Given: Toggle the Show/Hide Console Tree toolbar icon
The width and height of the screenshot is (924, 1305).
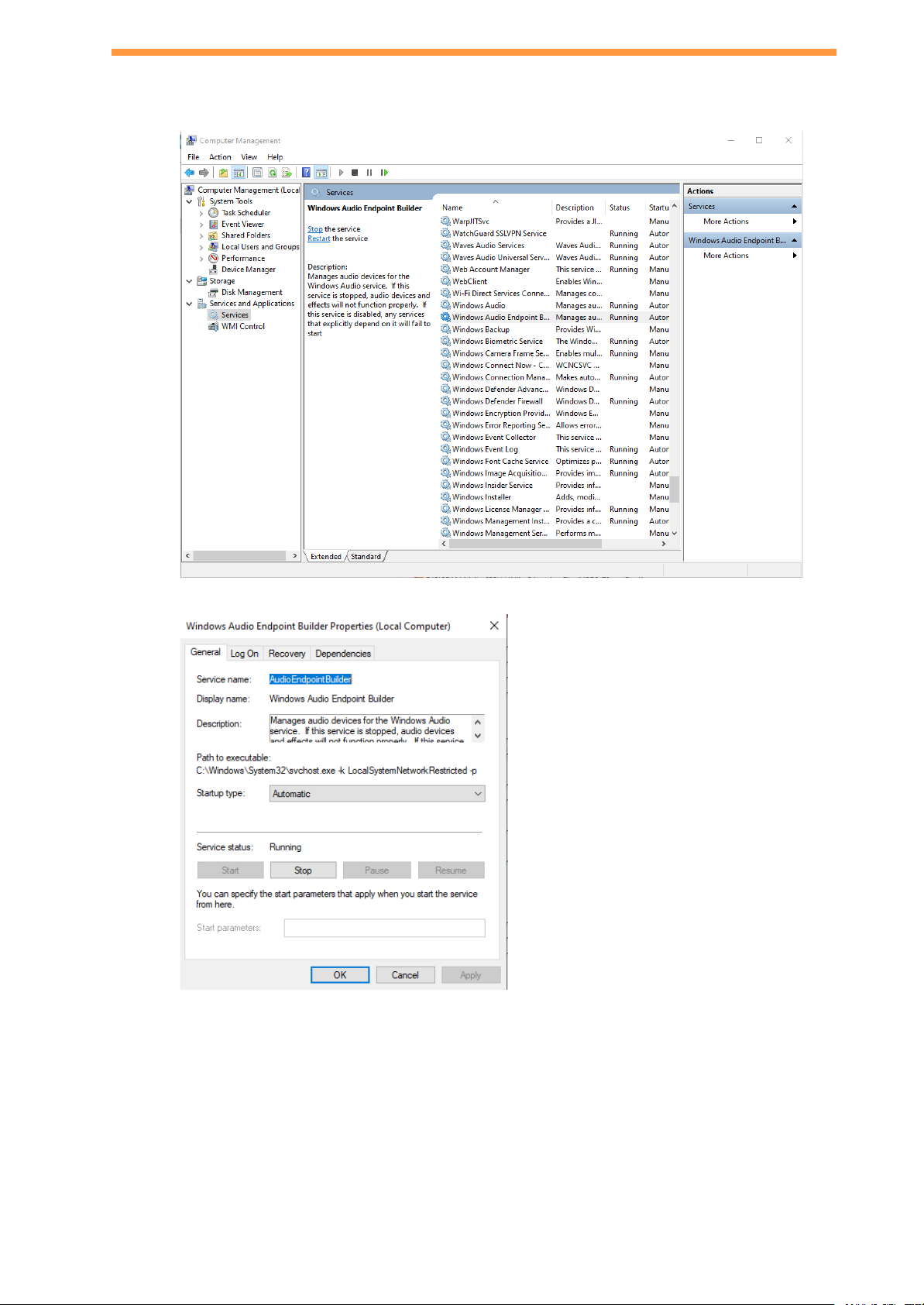Looking at the screenshot, I should pyautogui.click(x=239, y=173).
